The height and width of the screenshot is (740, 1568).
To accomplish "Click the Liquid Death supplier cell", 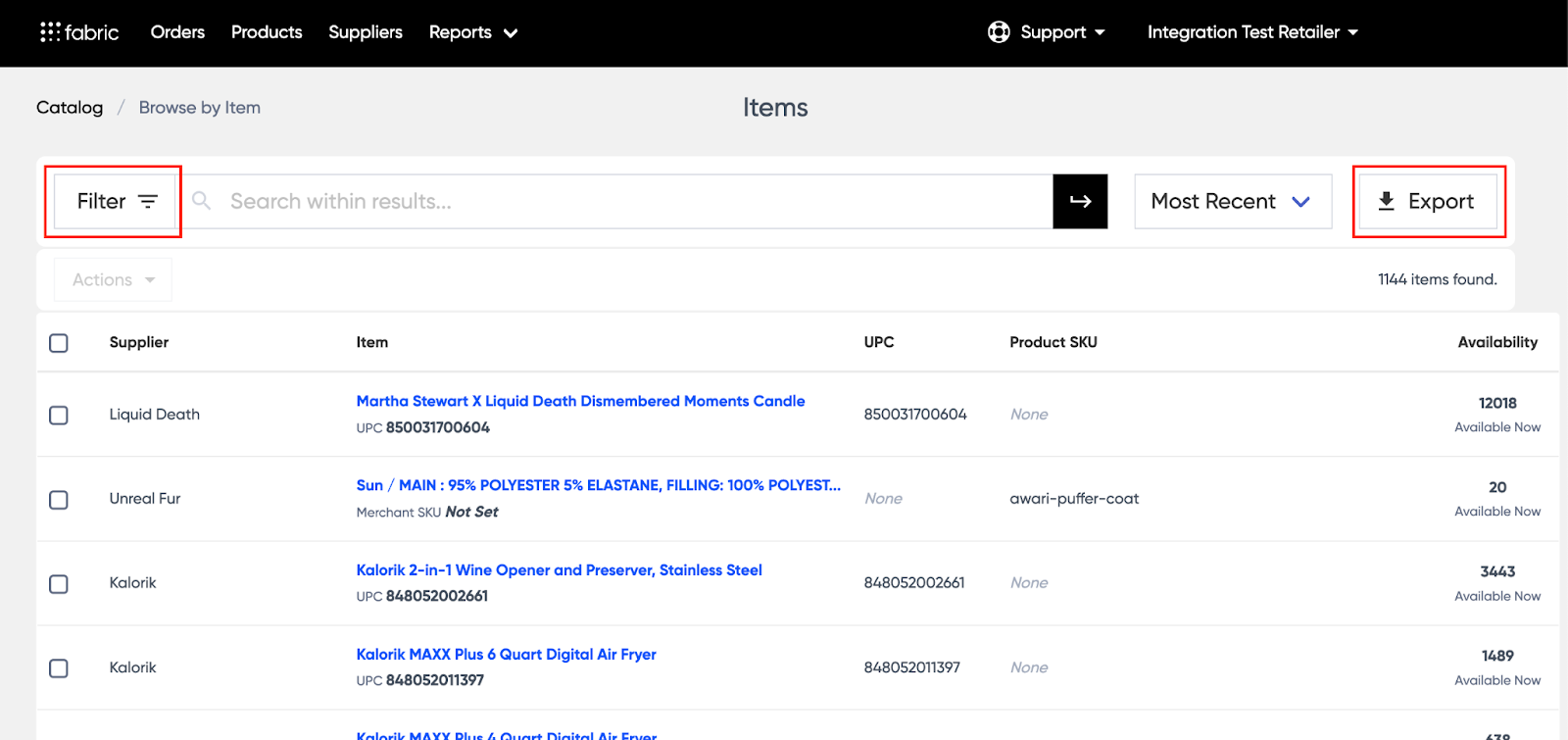I will pyautogui.click(x=155, y=415).
